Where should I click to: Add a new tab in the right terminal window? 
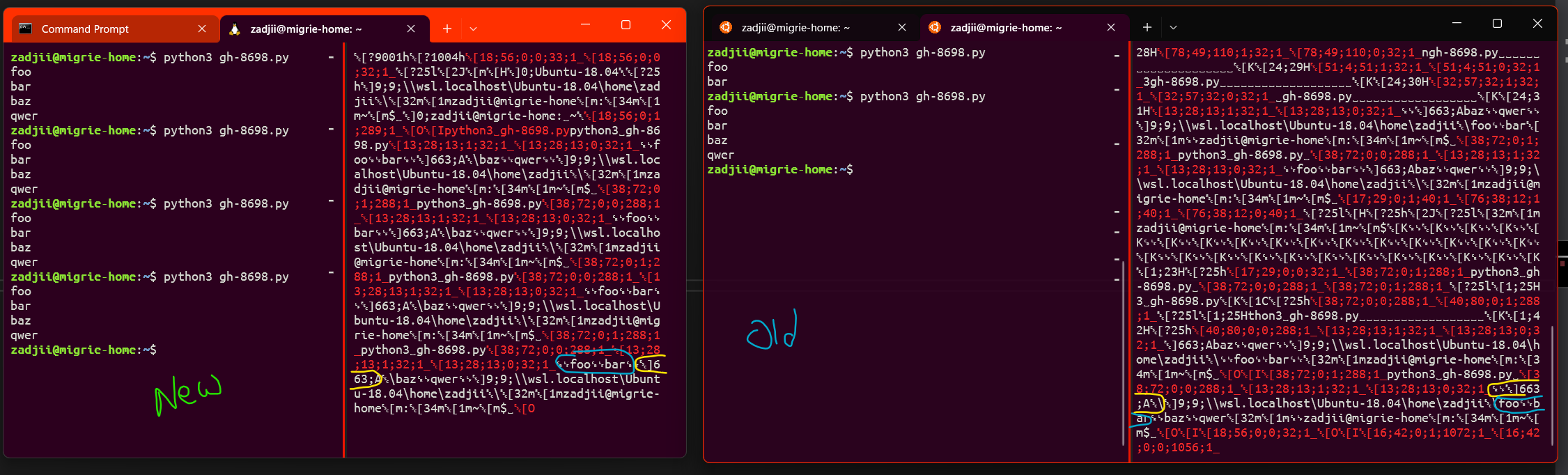pyautogui.click(x=1147, y=27)
